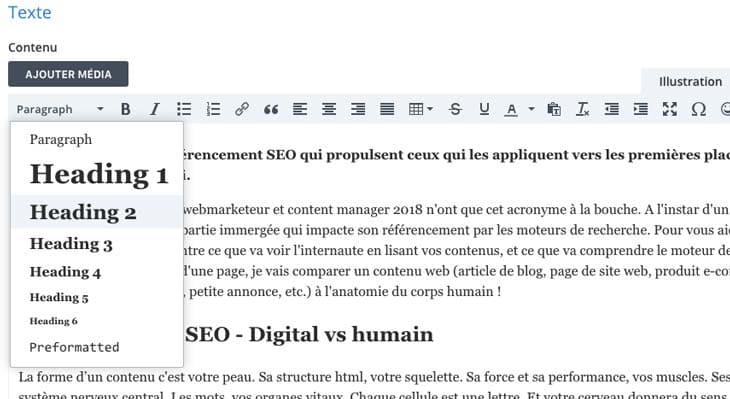Open the text color dropdown arrow
730x399 pixels.
[531, 109]
